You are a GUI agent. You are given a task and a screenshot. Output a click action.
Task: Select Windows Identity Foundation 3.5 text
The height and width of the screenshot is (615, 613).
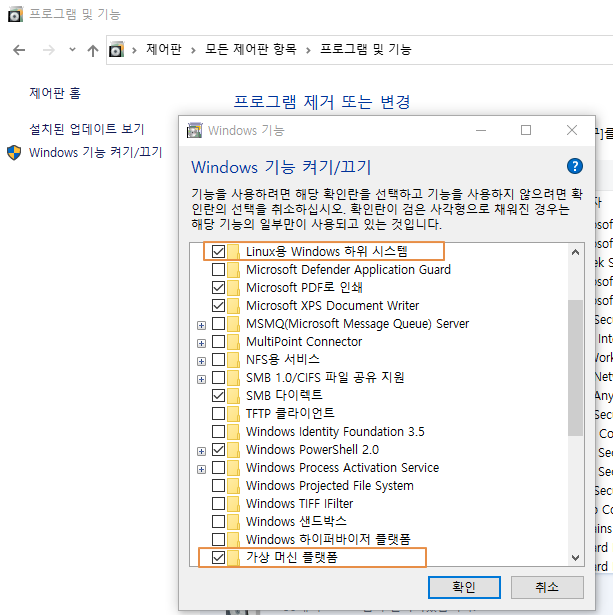pyautogui.click(x=335, y=431)
